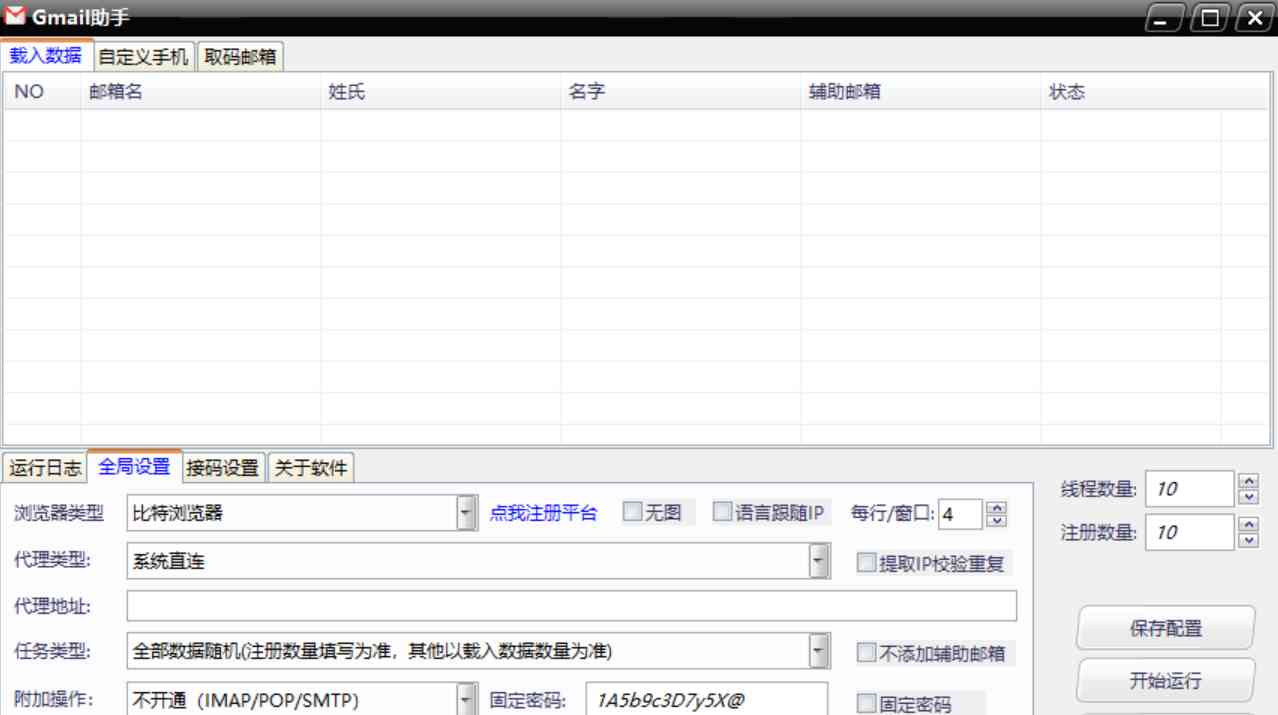1278x715 pixels.
Task: Minimize the Gmail助手 window
Action: coord(1165,18)
